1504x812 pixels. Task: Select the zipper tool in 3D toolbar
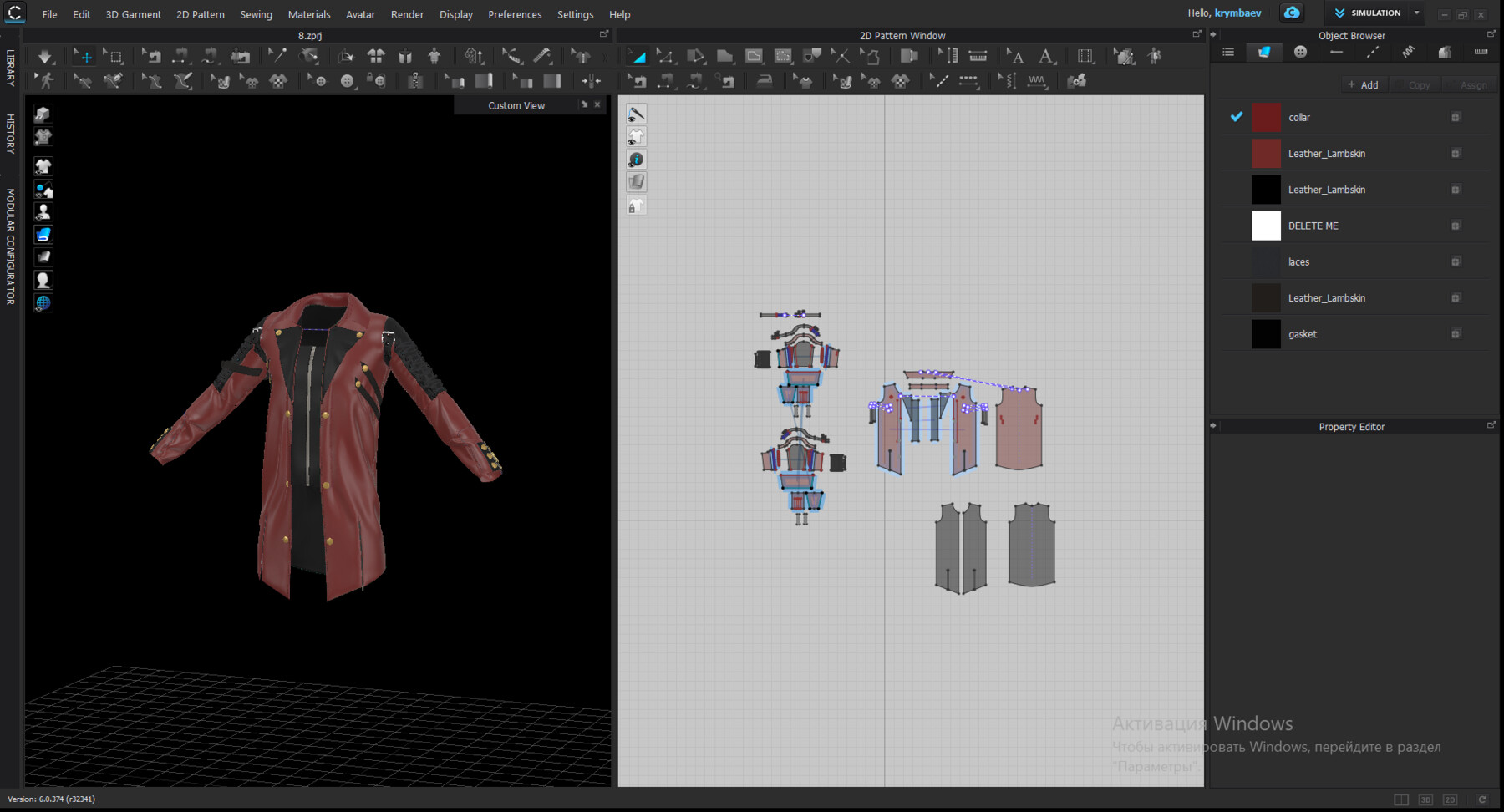(x=414, y=81)
